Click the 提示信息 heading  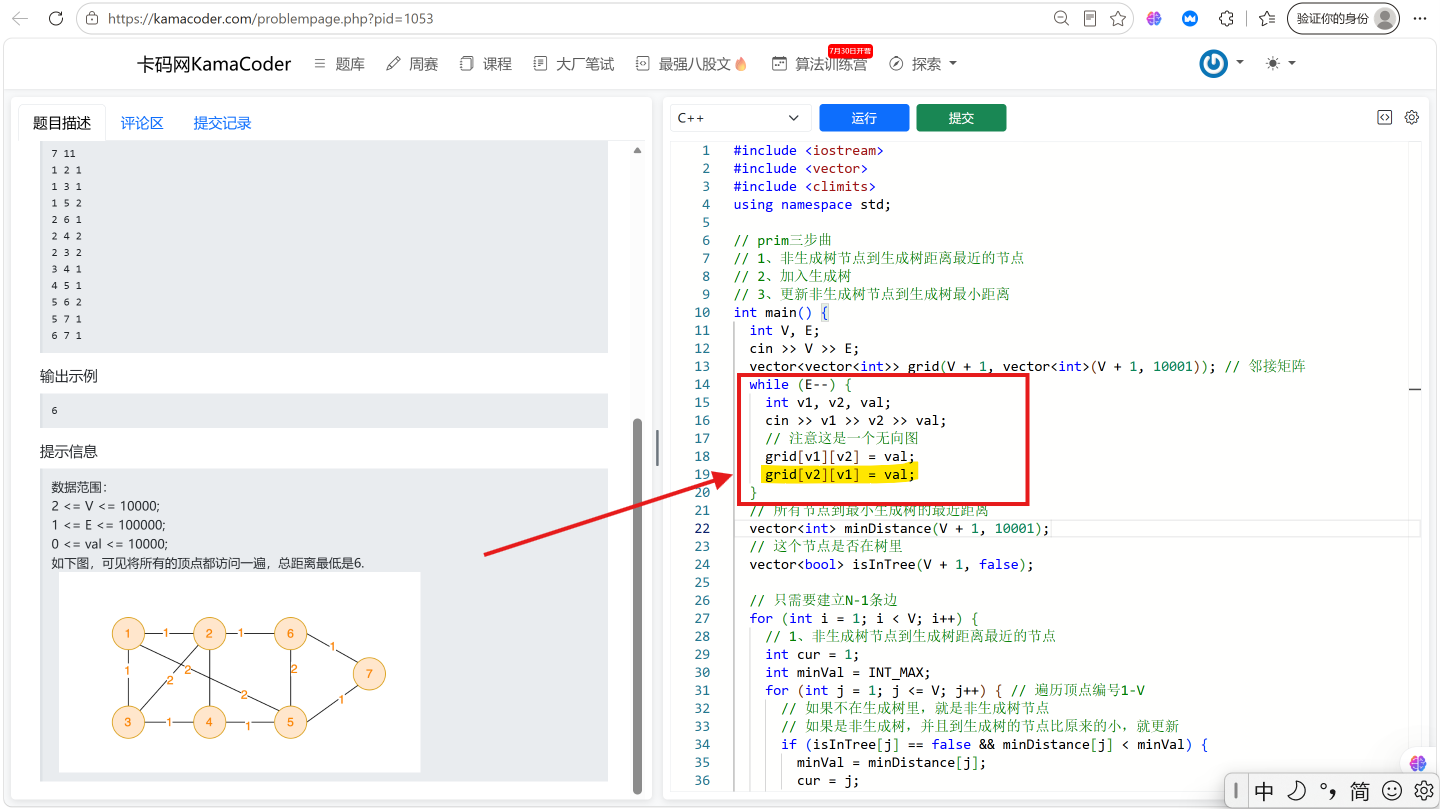point(69,451)
